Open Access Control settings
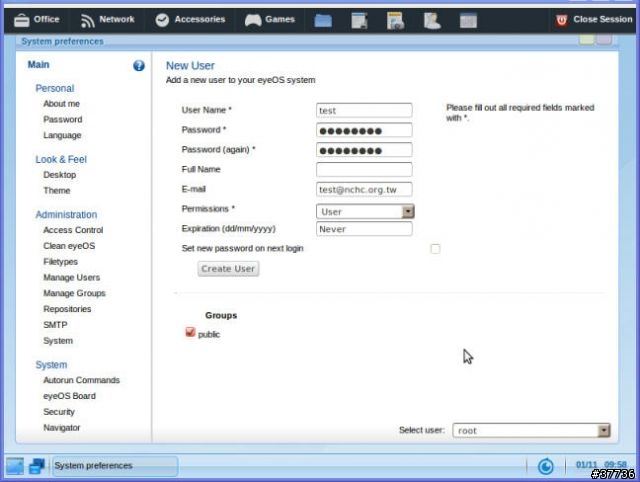640x482 pixels. 73,230
